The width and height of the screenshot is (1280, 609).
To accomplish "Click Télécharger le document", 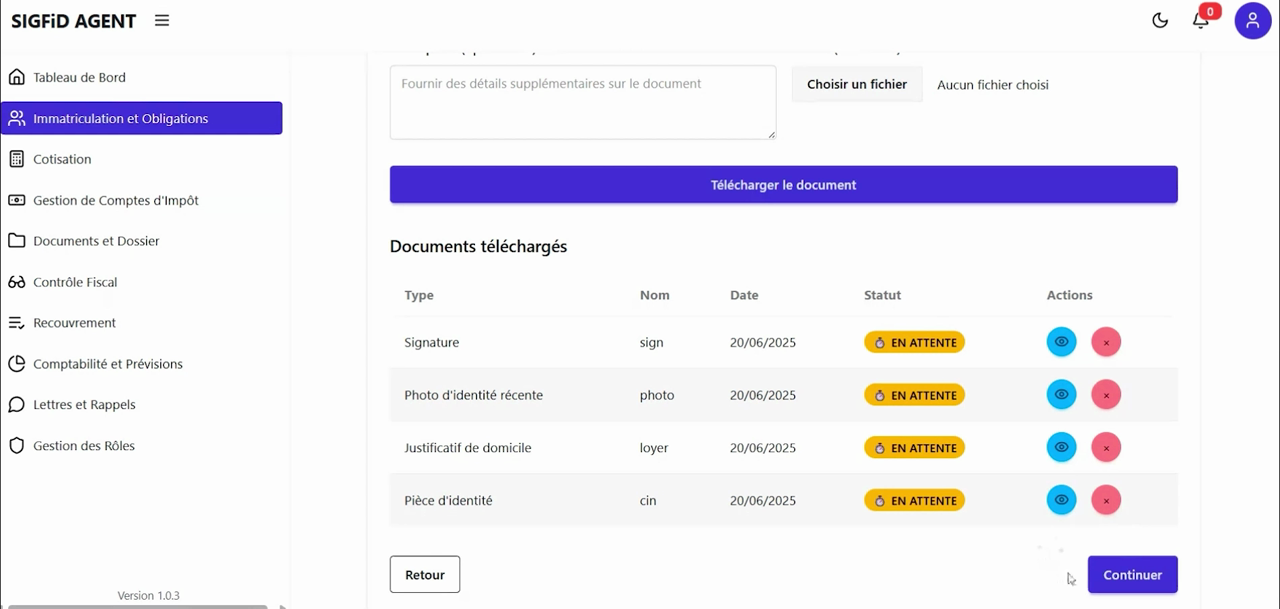I will 783,184.
